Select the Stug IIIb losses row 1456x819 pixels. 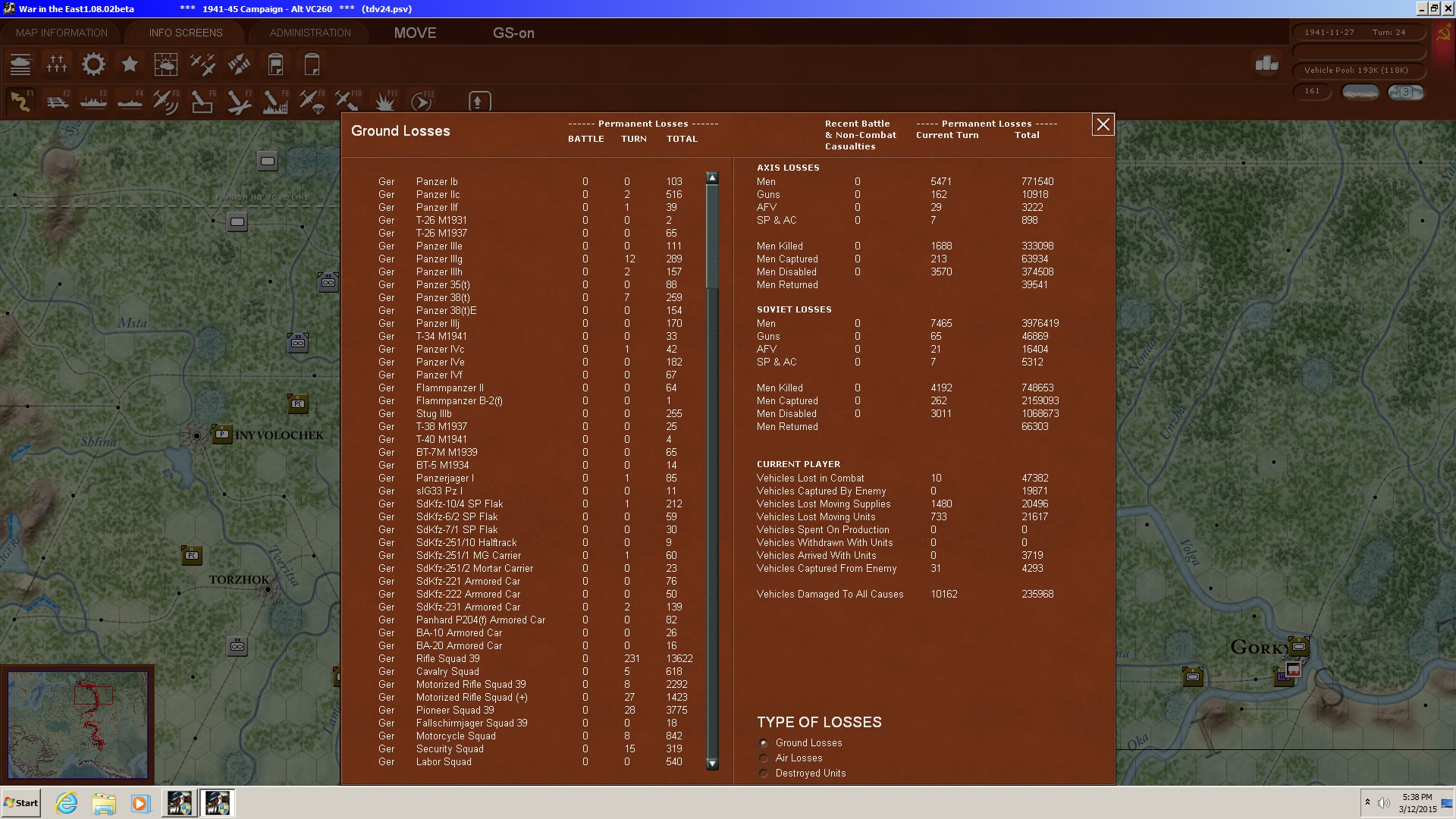535,414
